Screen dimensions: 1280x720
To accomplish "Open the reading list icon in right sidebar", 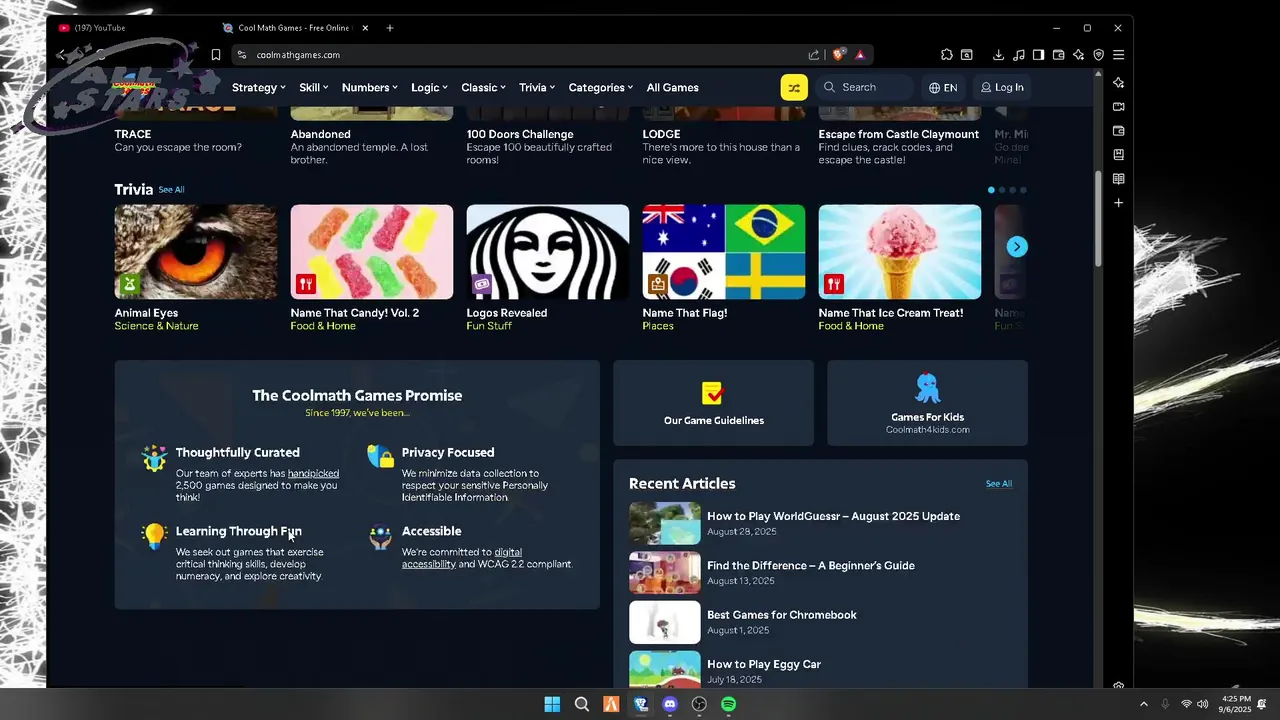I will point(1119,179).
